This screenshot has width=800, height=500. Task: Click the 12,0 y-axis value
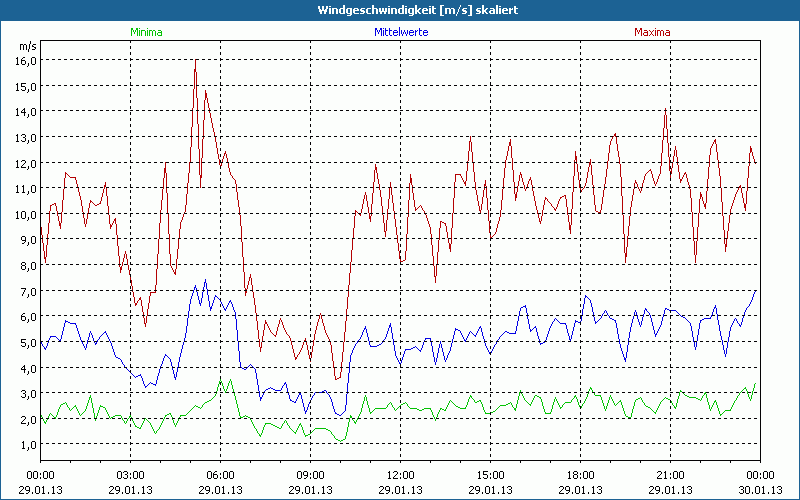coord(27,163)
